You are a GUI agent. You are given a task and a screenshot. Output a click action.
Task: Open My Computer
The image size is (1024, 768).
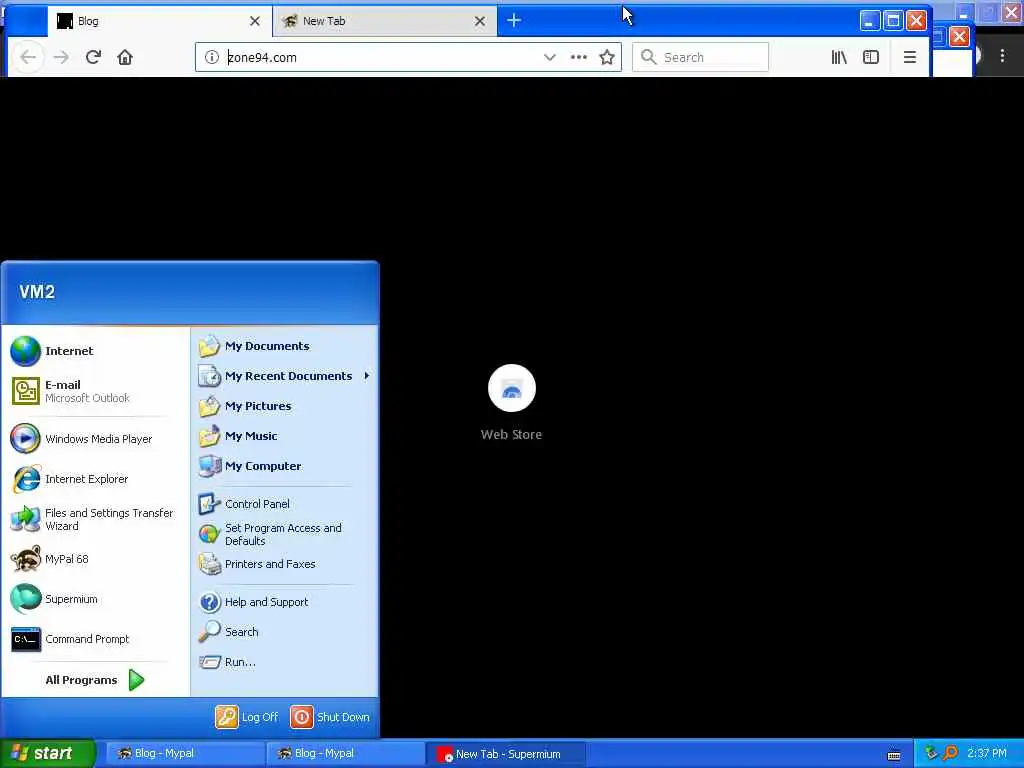[x=284, y=466]
